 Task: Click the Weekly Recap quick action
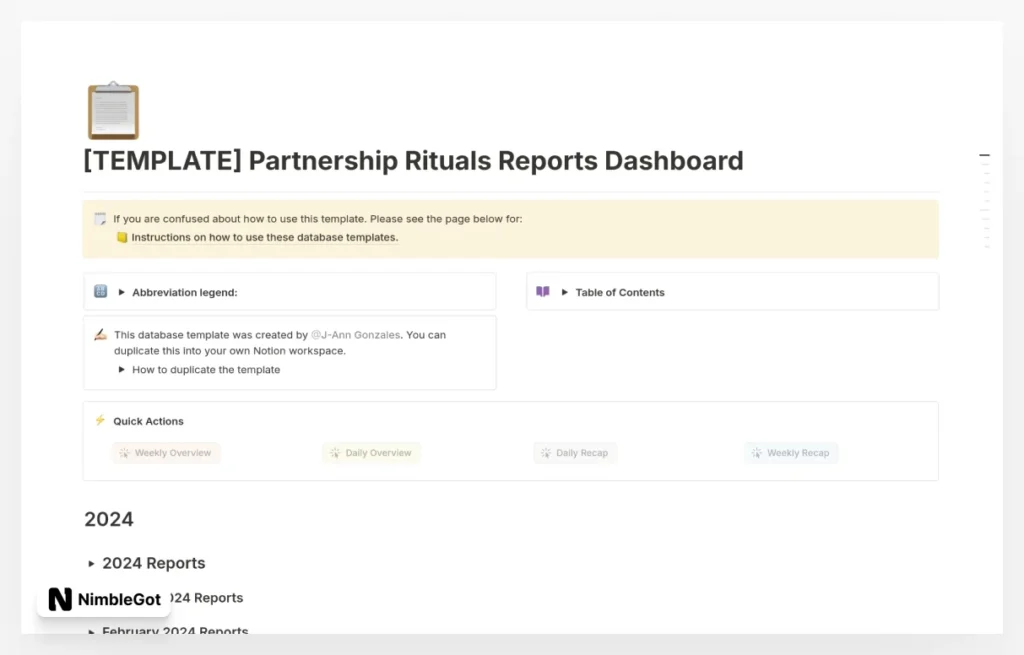(791, 452)
